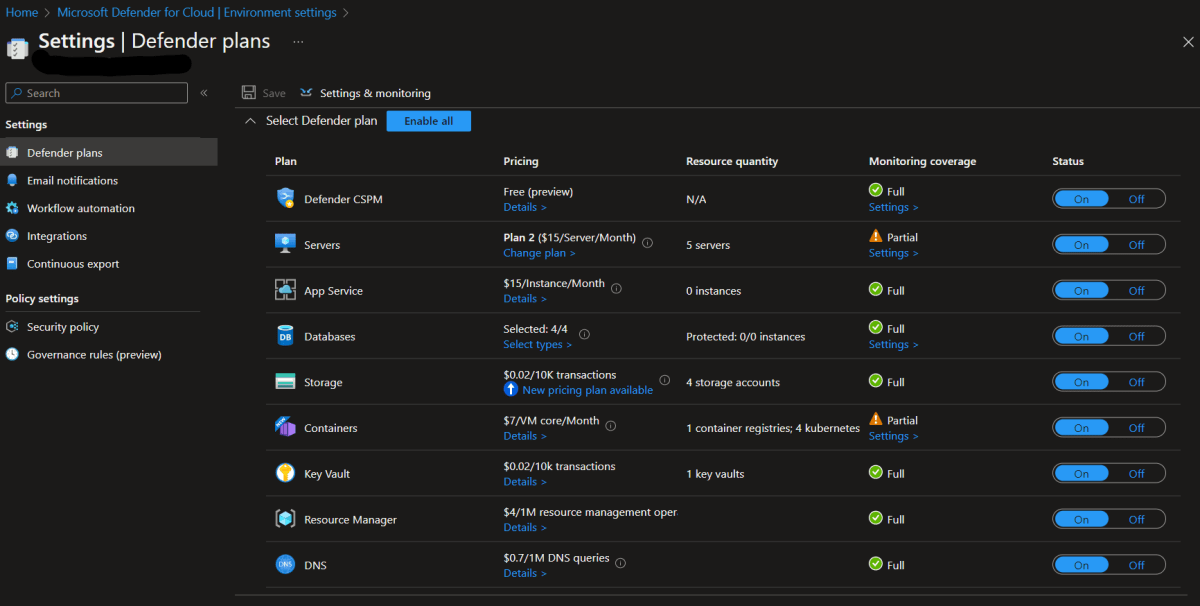Click the Key Vault plan icon
1200x606 pixels.
coord(285,473)
